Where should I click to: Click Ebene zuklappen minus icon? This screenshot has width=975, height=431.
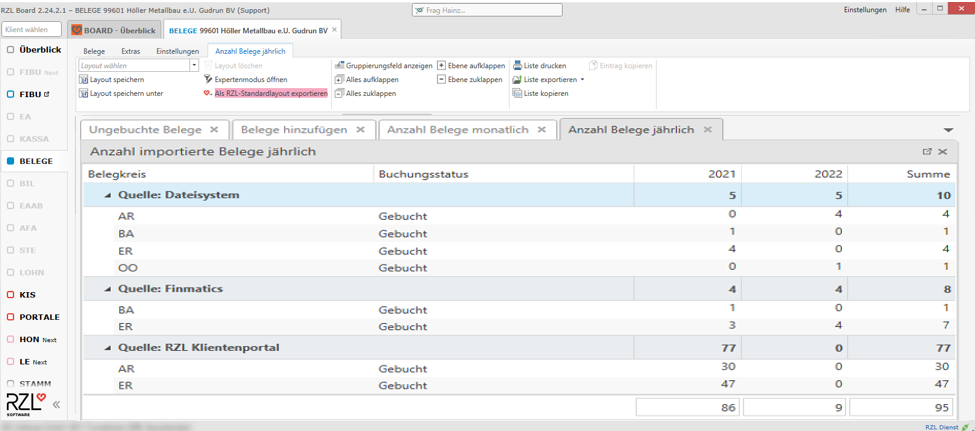point(442,80)
